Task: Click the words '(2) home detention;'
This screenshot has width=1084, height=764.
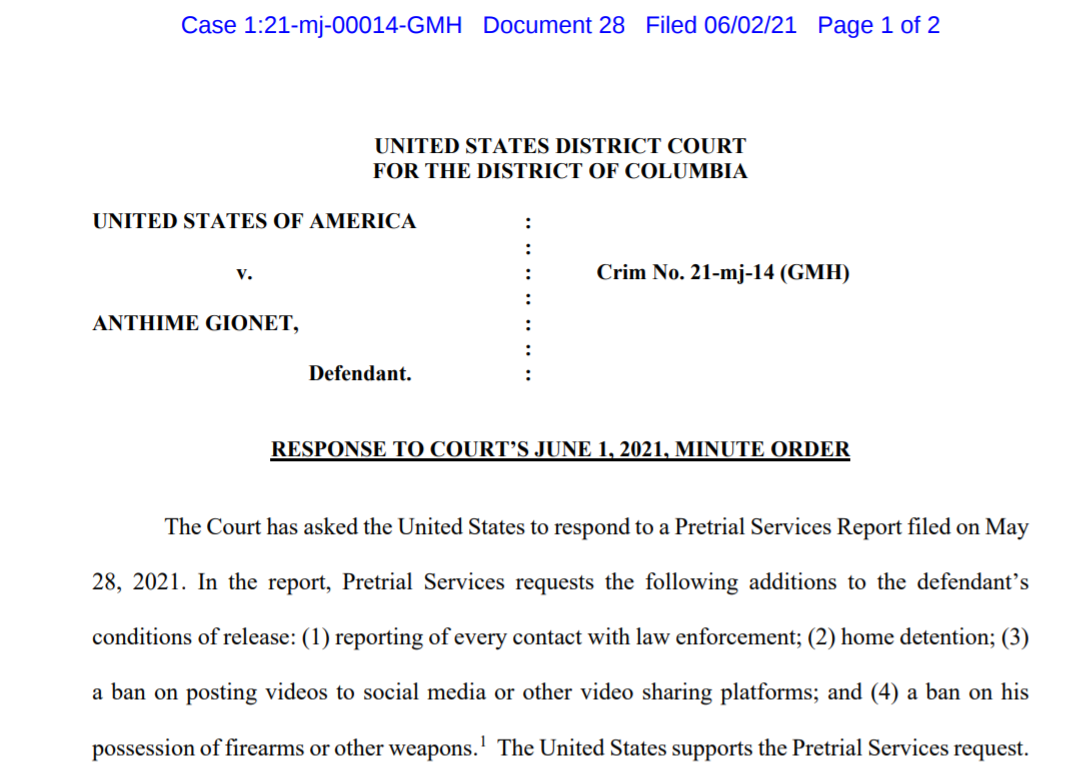Action: (901, 637)
